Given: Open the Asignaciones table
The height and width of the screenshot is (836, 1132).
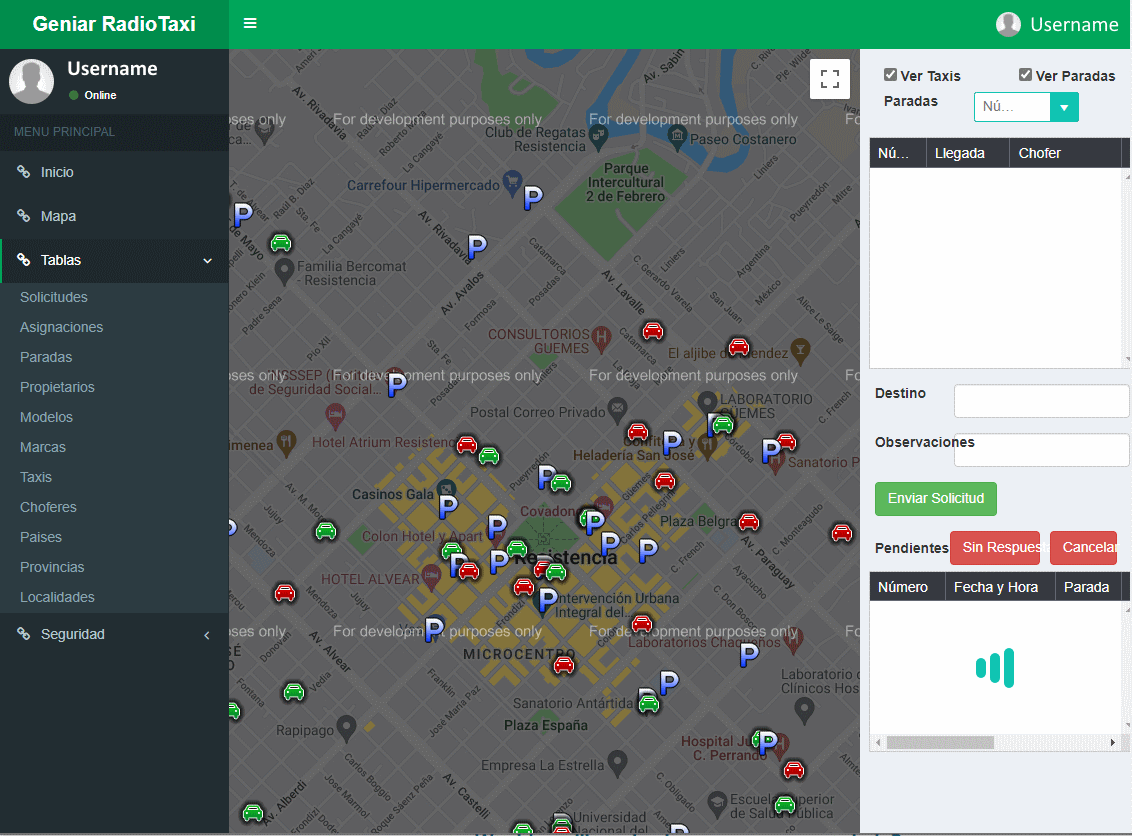Looking at the screenshot, I should click(x=61, y=327).
